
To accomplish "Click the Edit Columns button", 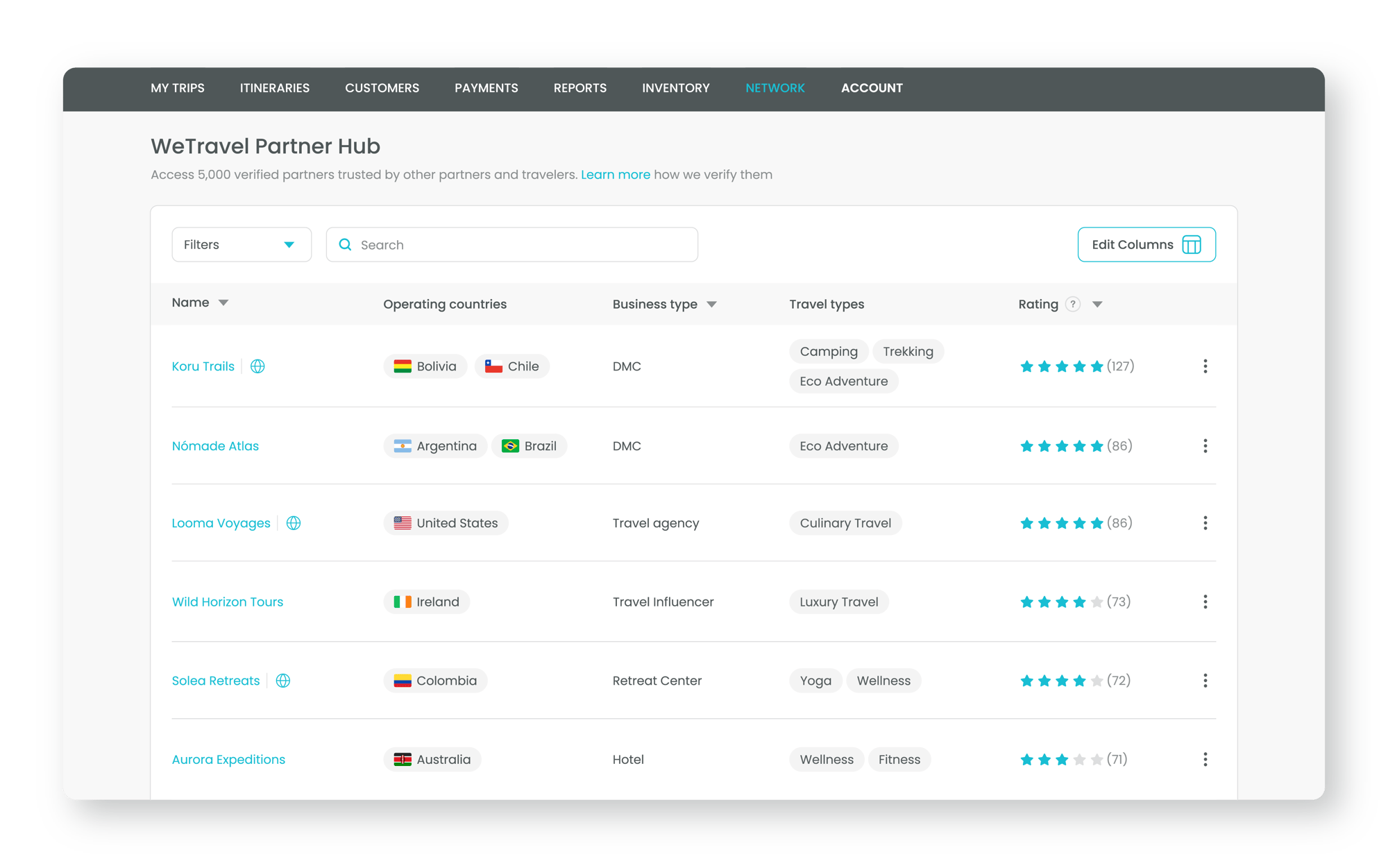I will [x=1146, y=245].
